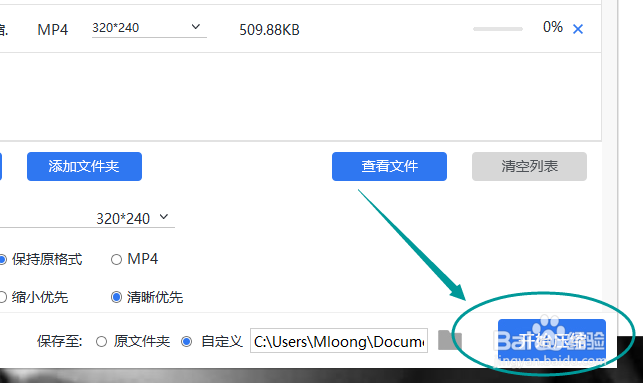Open 查看文件 to view files
The width and height of the screenshot is (643, 383).
[x=389, y=166]
